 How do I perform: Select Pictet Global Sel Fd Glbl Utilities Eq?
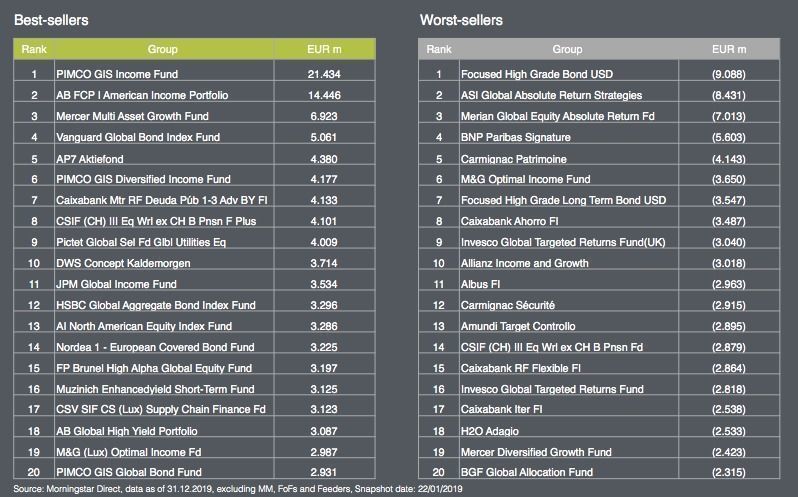coord(141,242)
